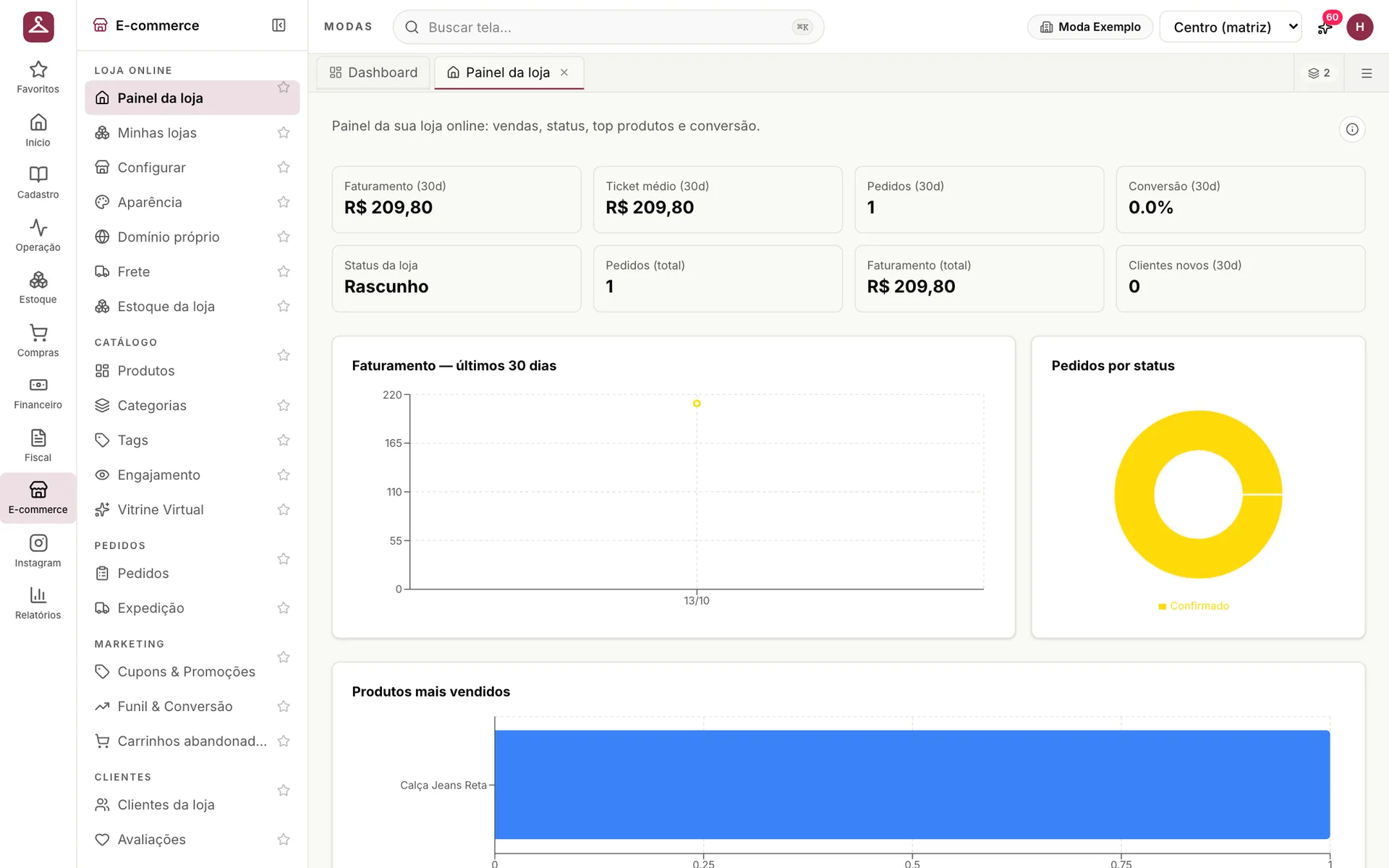
Task: Switch to the Dashboard tab
Action: 373,72
